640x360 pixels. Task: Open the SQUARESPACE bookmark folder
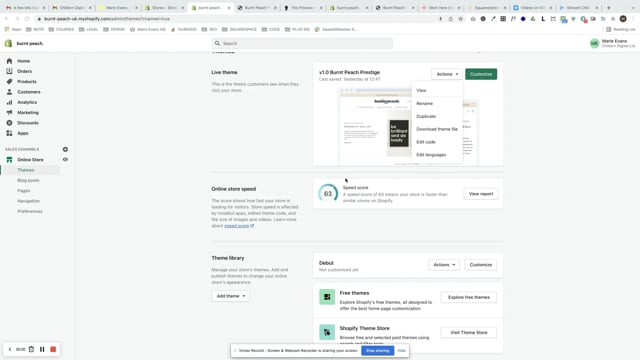[239, 29]
